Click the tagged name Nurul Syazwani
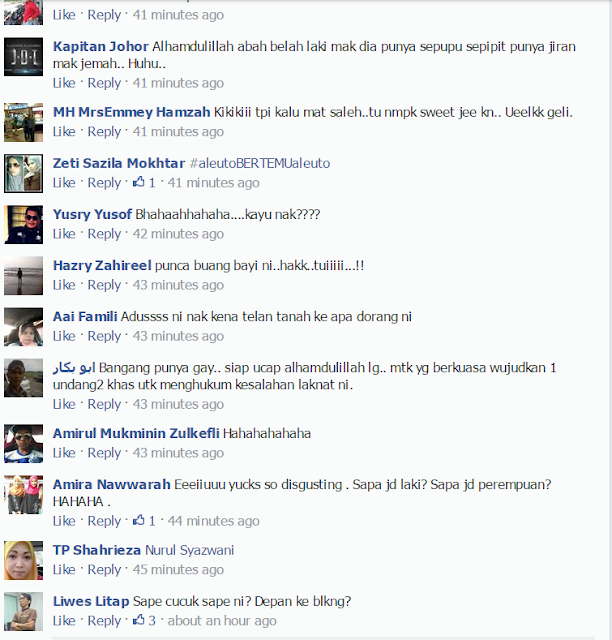Image resolution: width=612 pixels, height=640 pixels. [x=189, y=550]
